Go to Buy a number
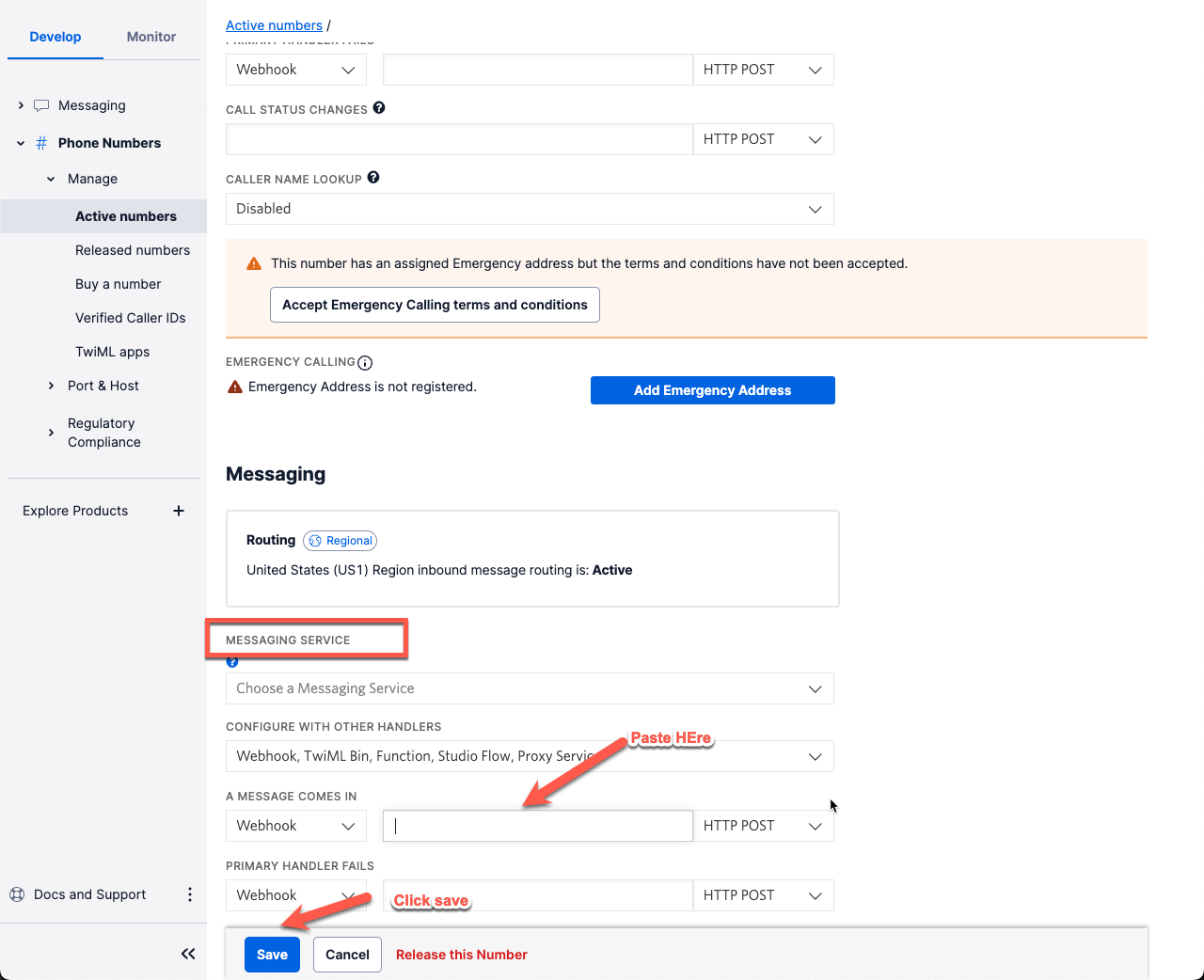This screenshot has width=1204, height=980. click(119, 284)
